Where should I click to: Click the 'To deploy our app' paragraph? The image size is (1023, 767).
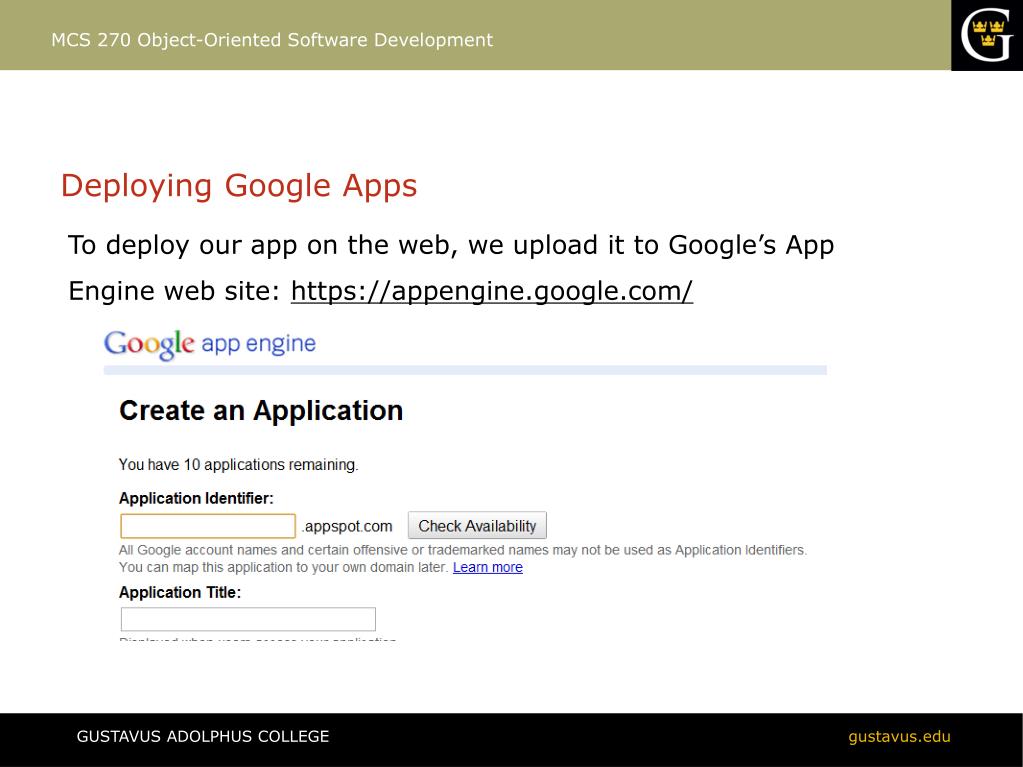[x=450, y=246]
